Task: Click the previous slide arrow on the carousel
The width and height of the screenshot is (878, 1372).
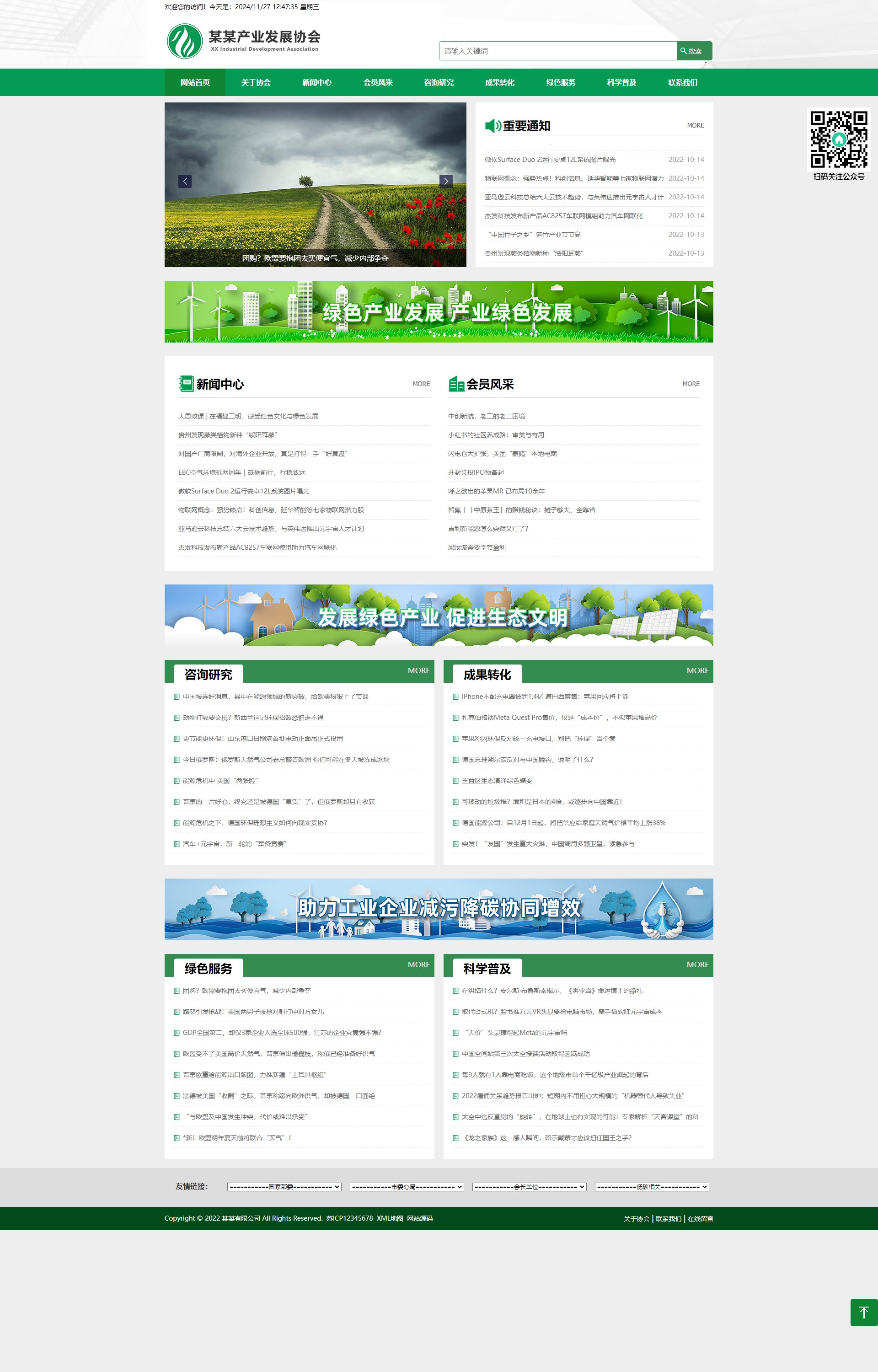Action: 185,181
